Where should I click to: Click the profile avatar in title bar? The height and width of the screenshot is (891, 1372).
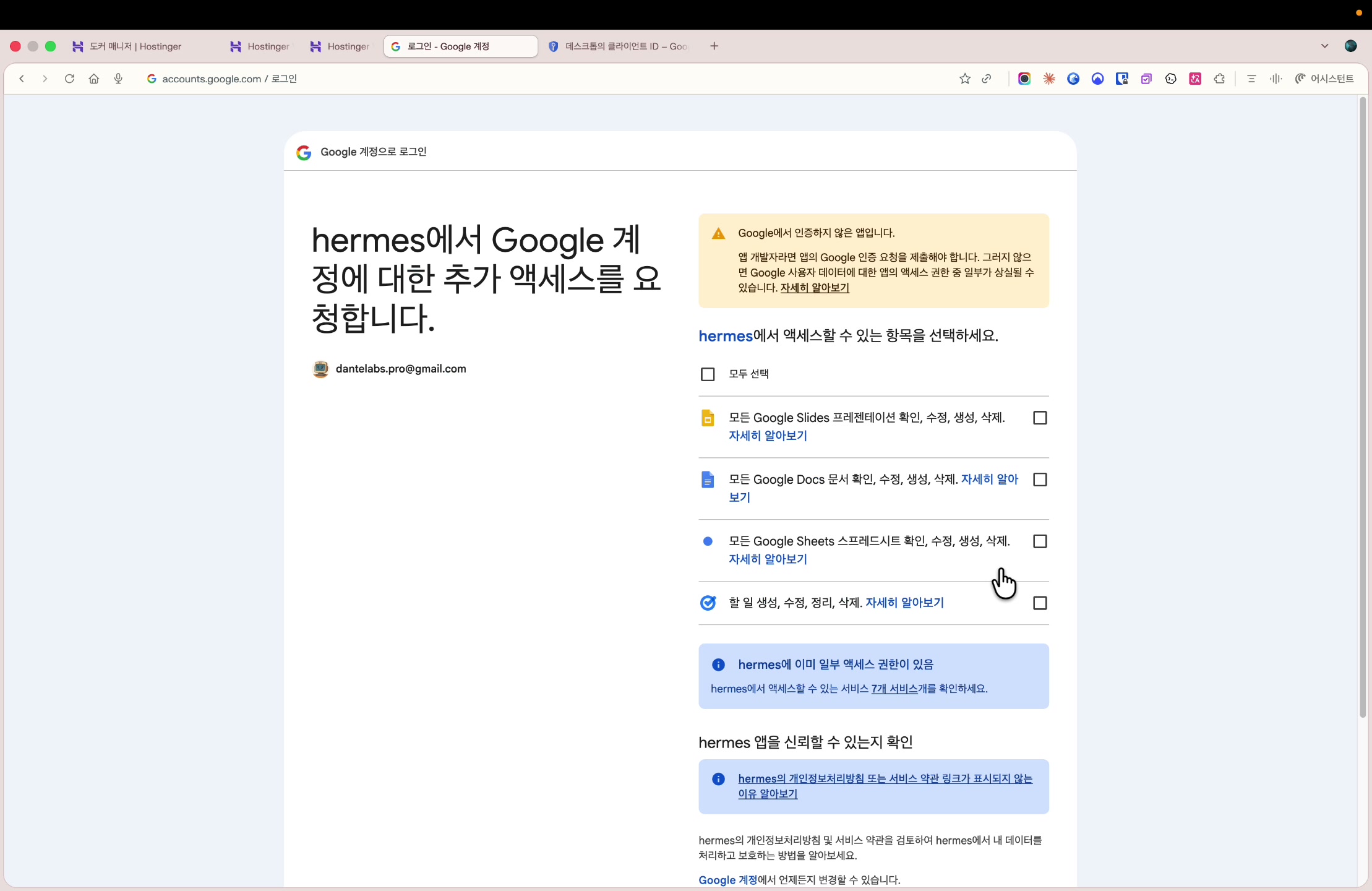(1351, 46)
